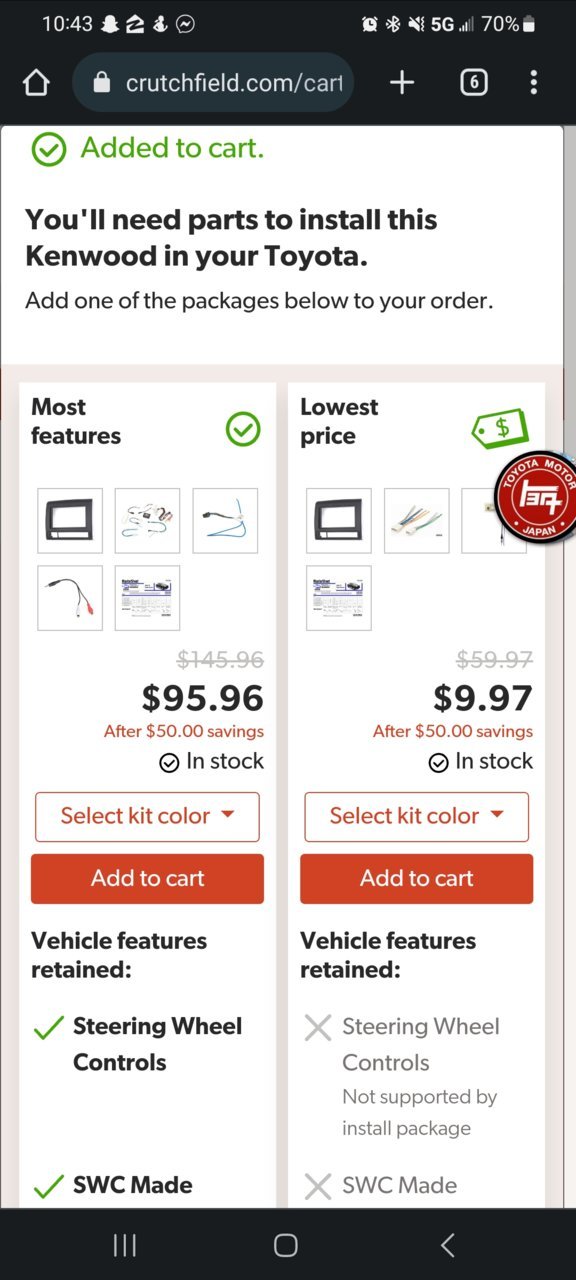Screen dimensions: 576x1280
Task: View the blue antenna adapter thumbnail
Action: [x=225, y=521]
